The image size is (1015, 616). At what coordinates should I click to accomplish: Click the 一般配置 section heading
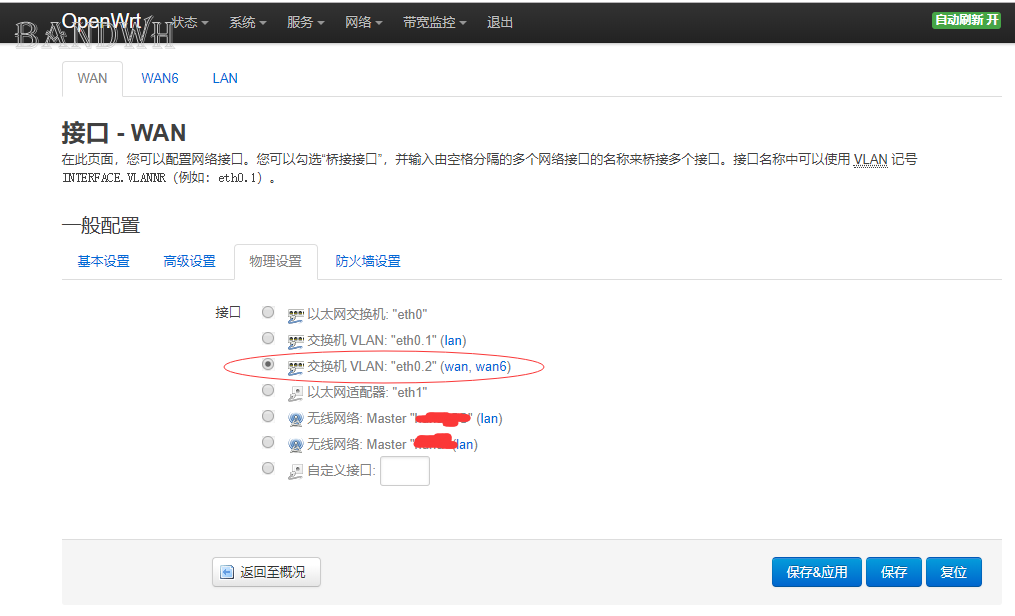point(101,225)
